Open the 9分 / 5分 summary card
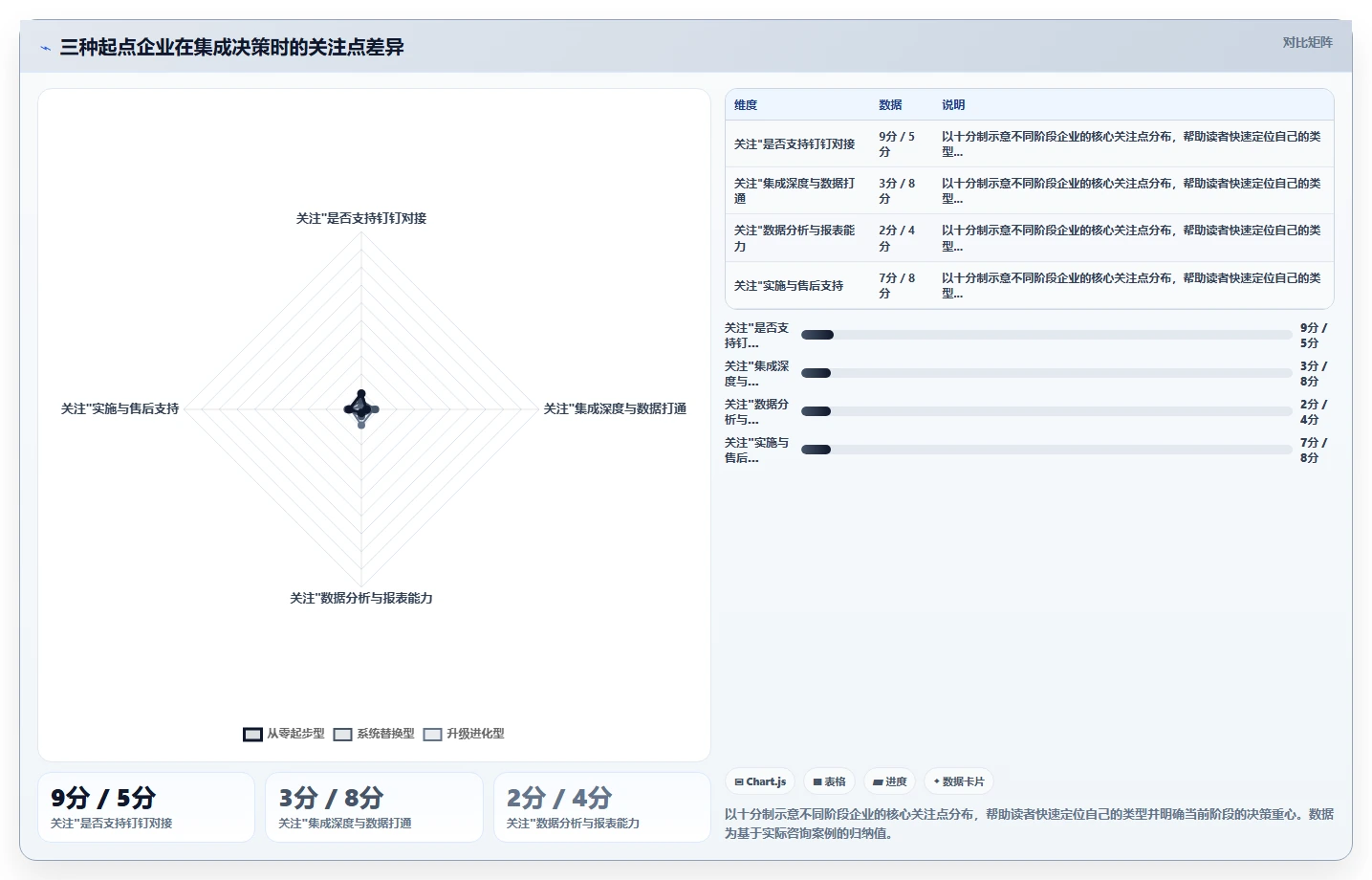This screenshot has width=1372, height=880. (146, 807)
